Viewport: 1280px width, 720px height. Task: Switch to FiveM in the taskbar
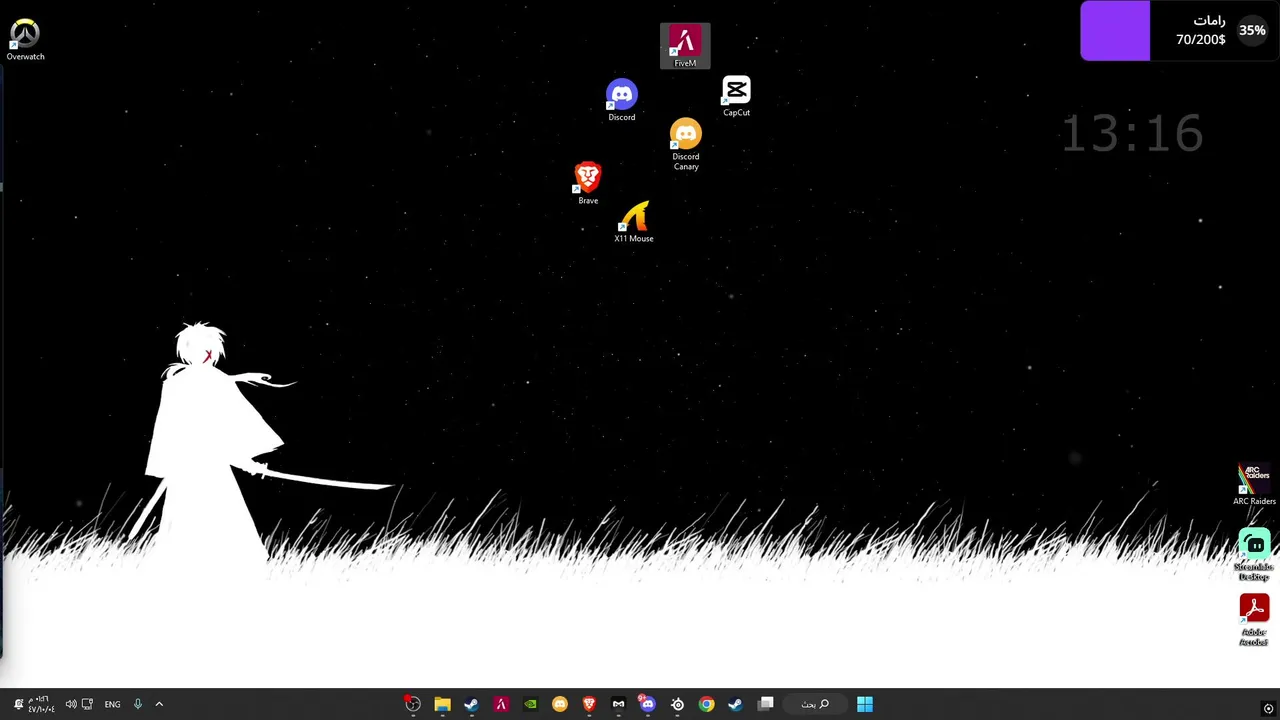coord(501,704)
